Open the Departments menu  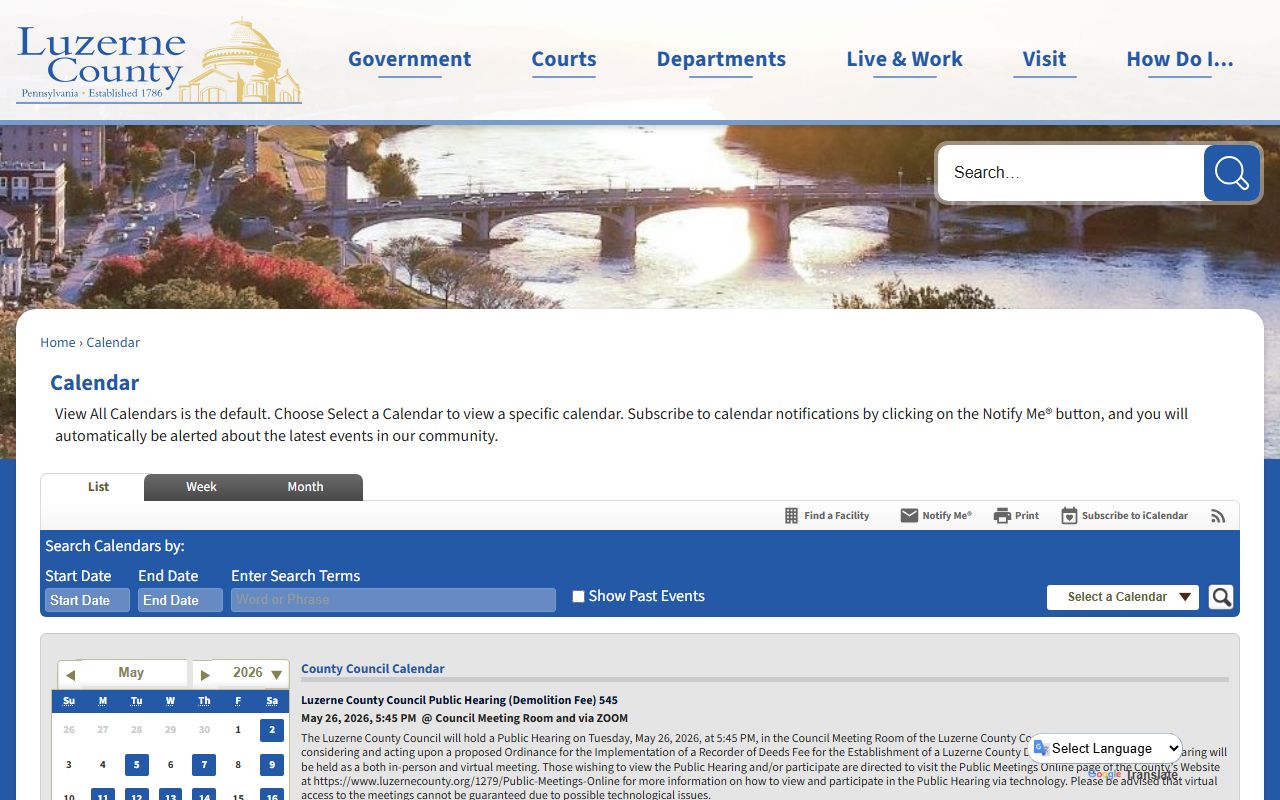click(x=721, y=59)
